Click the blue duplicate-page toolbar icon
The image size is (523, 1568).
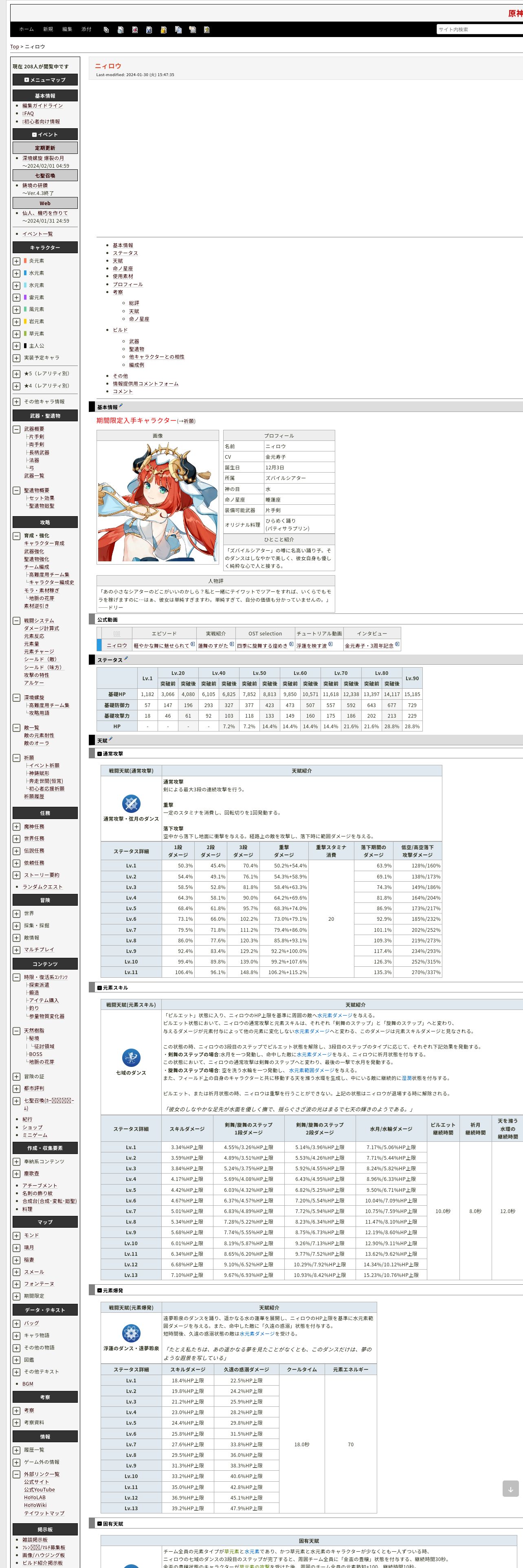pyautogui.click(x=178, y=29)
